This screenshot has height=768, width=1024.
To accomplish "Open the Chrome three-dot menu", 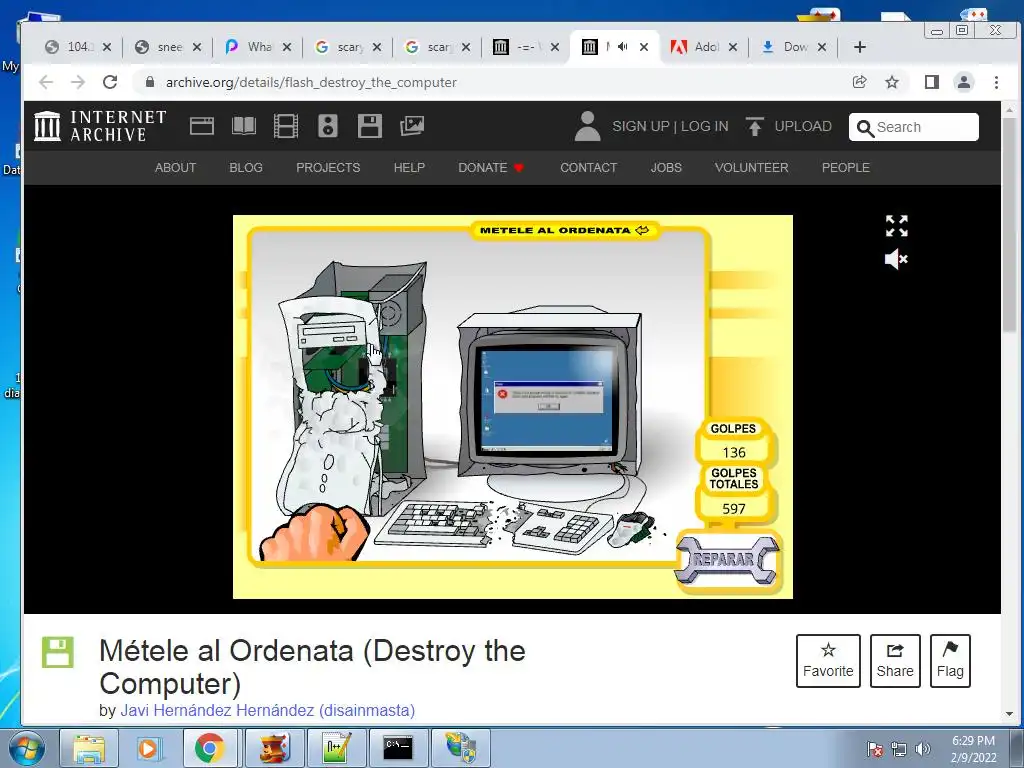I will point(996,82).
